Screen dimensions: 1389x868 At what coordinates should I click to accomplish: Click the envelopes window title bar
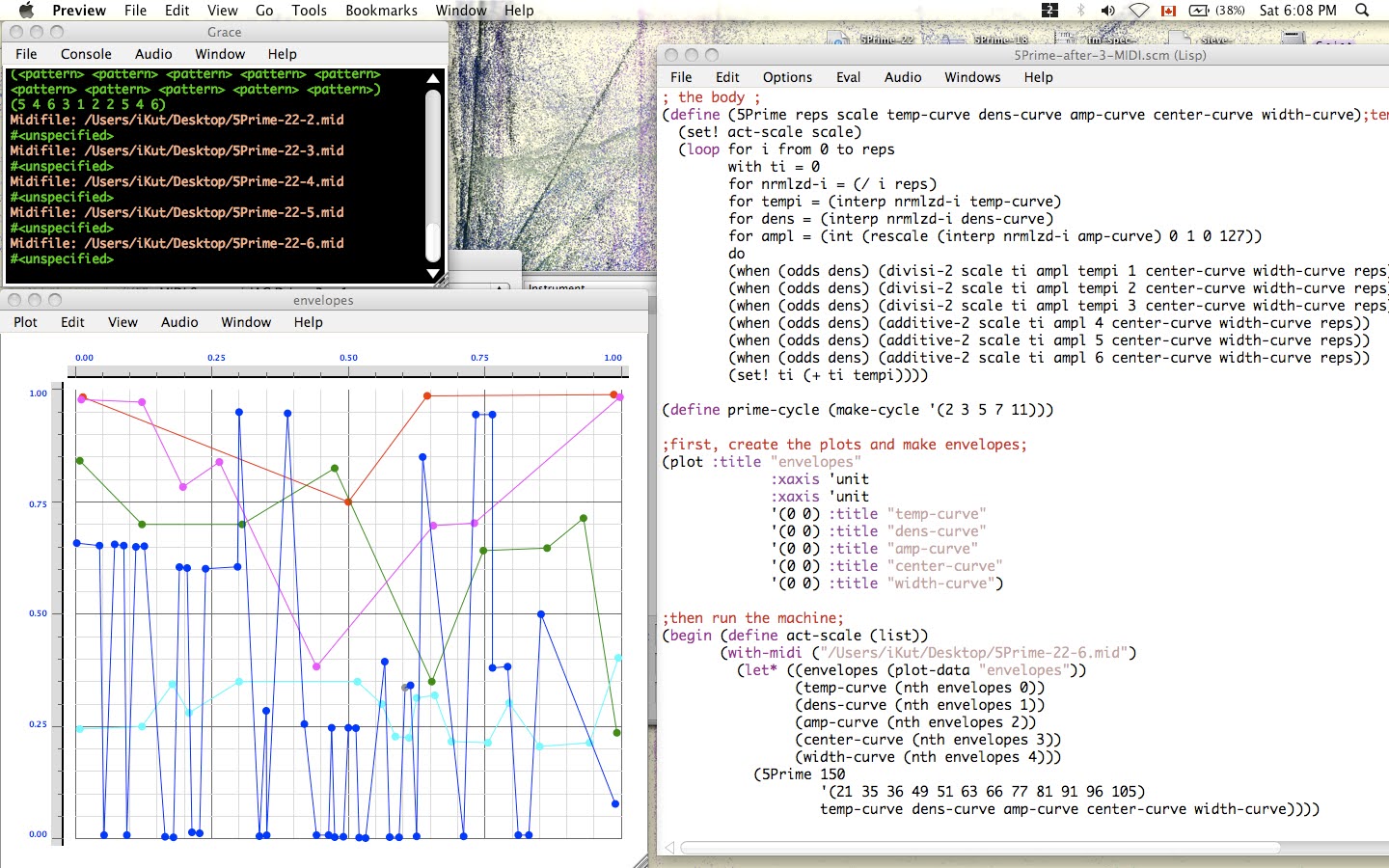(x=323, y=300)
